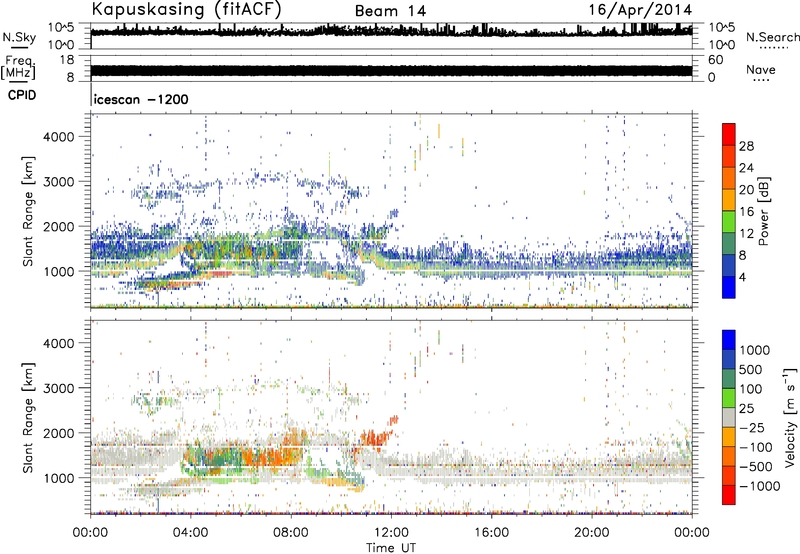Click the sky noise trace in top panel
This screenshot has width=800, height=554.
click(391, 31)
